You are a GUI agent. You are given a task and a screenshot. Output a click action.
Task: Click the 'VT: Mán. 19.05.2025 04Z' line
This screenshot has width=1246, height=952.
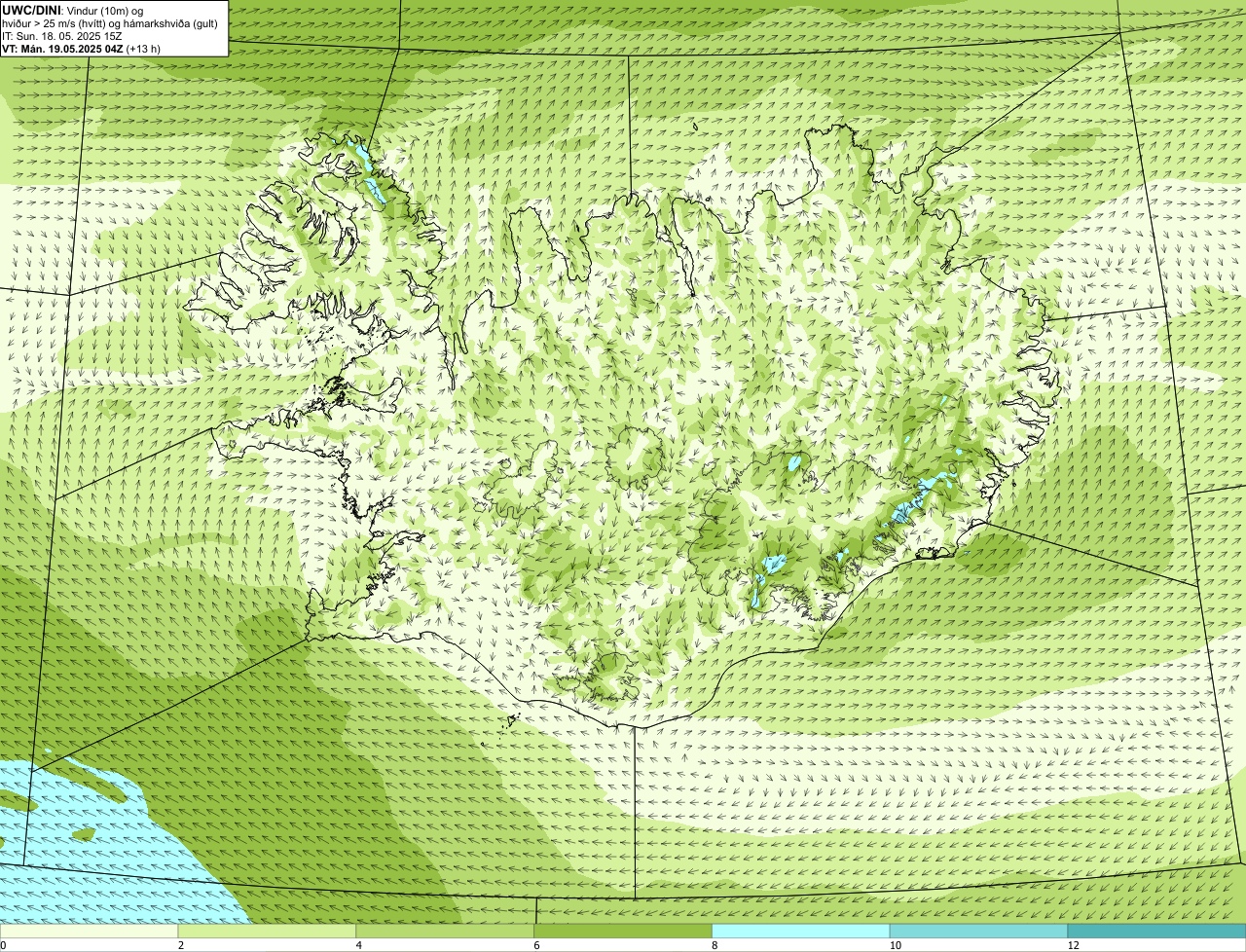coord(81,49)
